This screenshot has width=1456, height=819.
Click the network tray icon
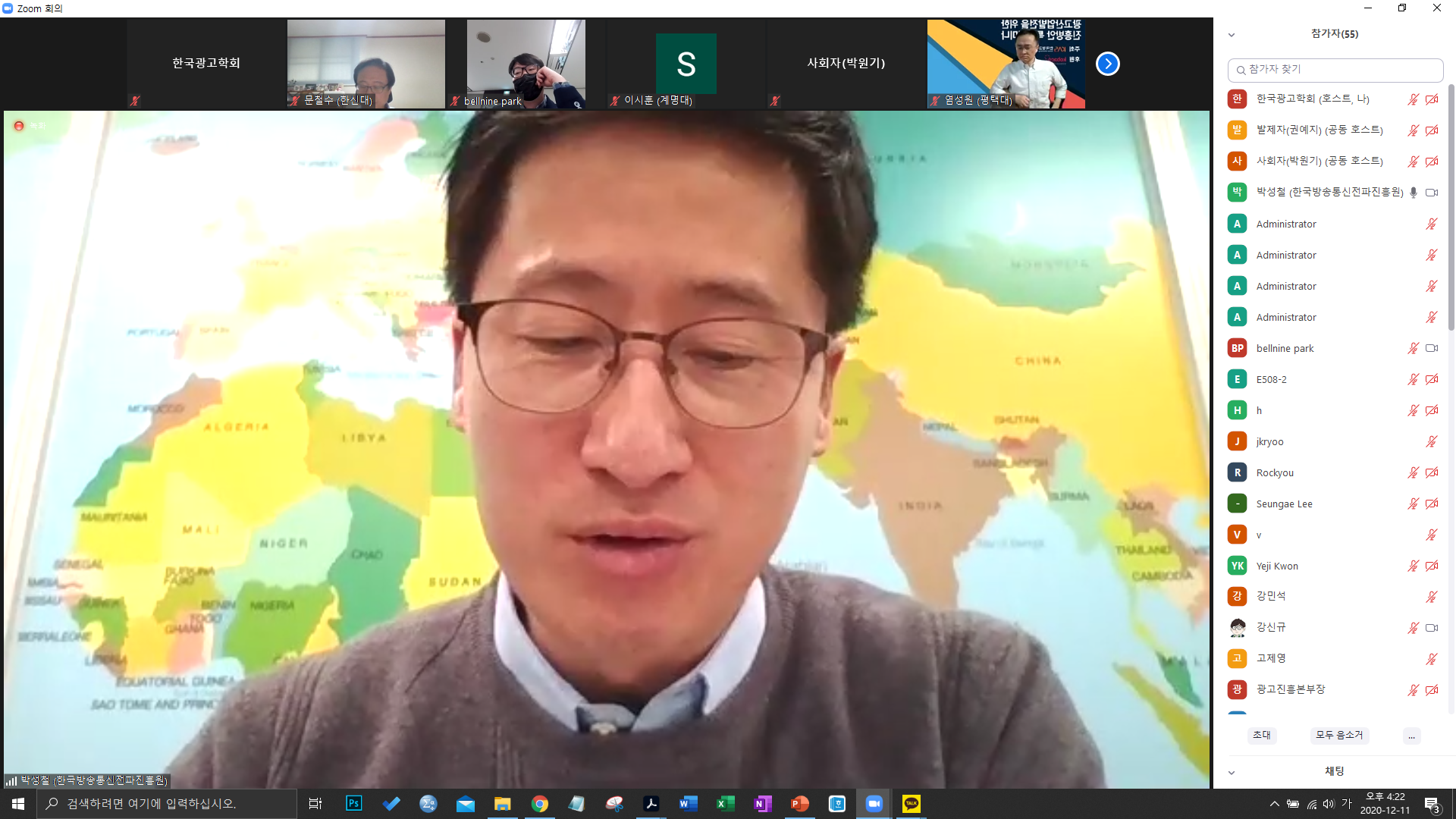tap(1312, 804)
